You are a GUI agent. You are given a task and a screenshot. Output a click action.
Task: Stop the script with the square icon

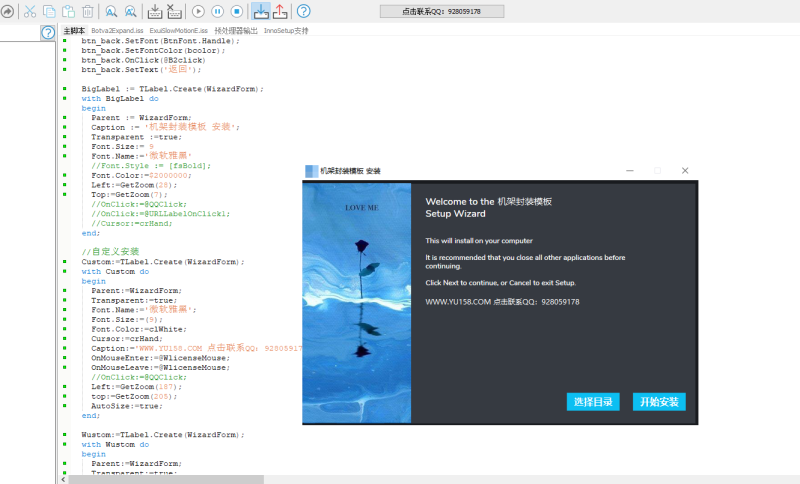click(x=237, y=11)
